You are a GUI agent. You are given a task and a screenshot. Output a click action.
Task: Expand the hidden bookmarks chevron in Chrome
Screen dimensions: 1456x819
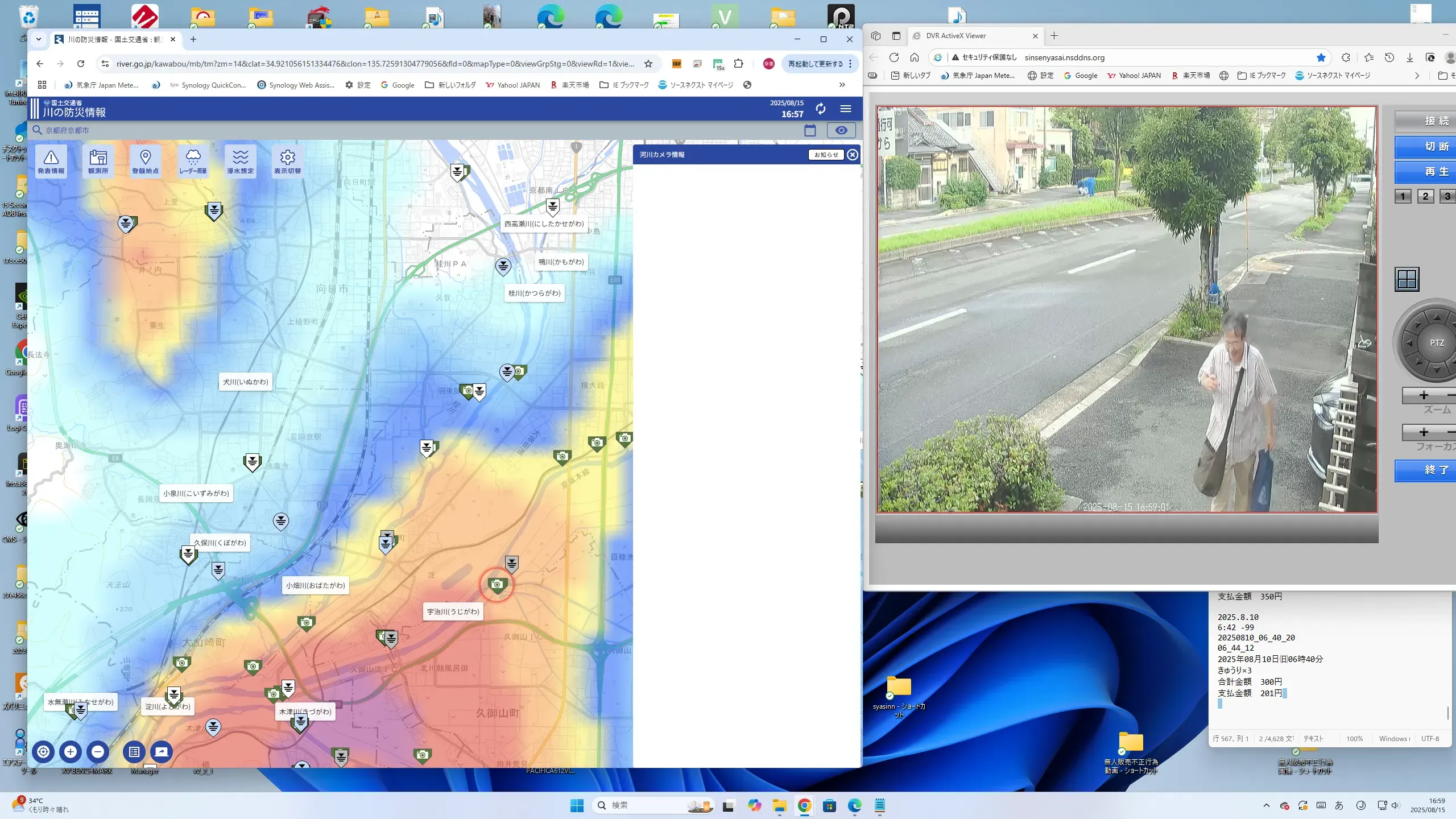coord(842,85)
